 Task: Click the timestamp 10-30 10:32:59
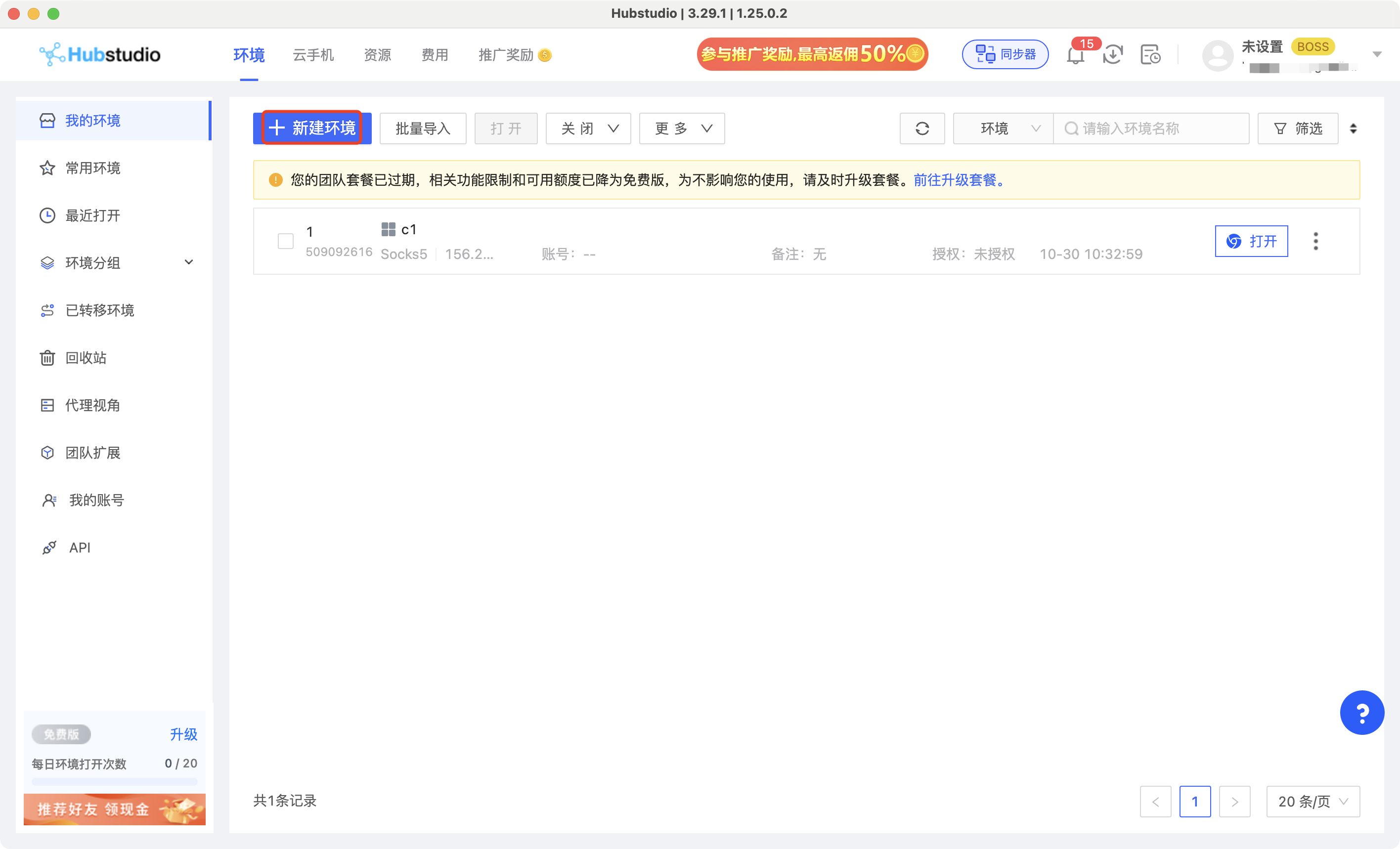point(1091,254)
